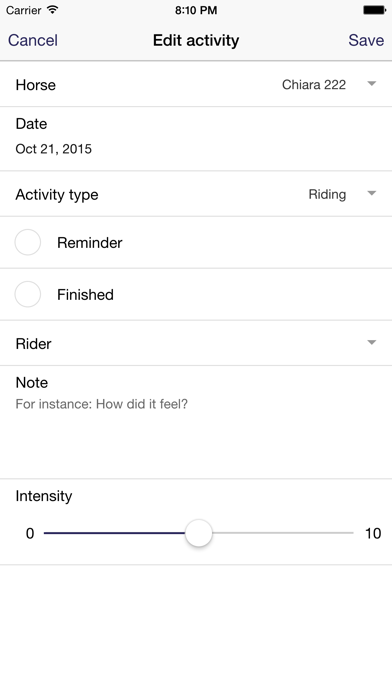Tap the 8:10 PM clock
Image resolution: width=392 pixels, height=696 pixels.
[x=196, y=10]
